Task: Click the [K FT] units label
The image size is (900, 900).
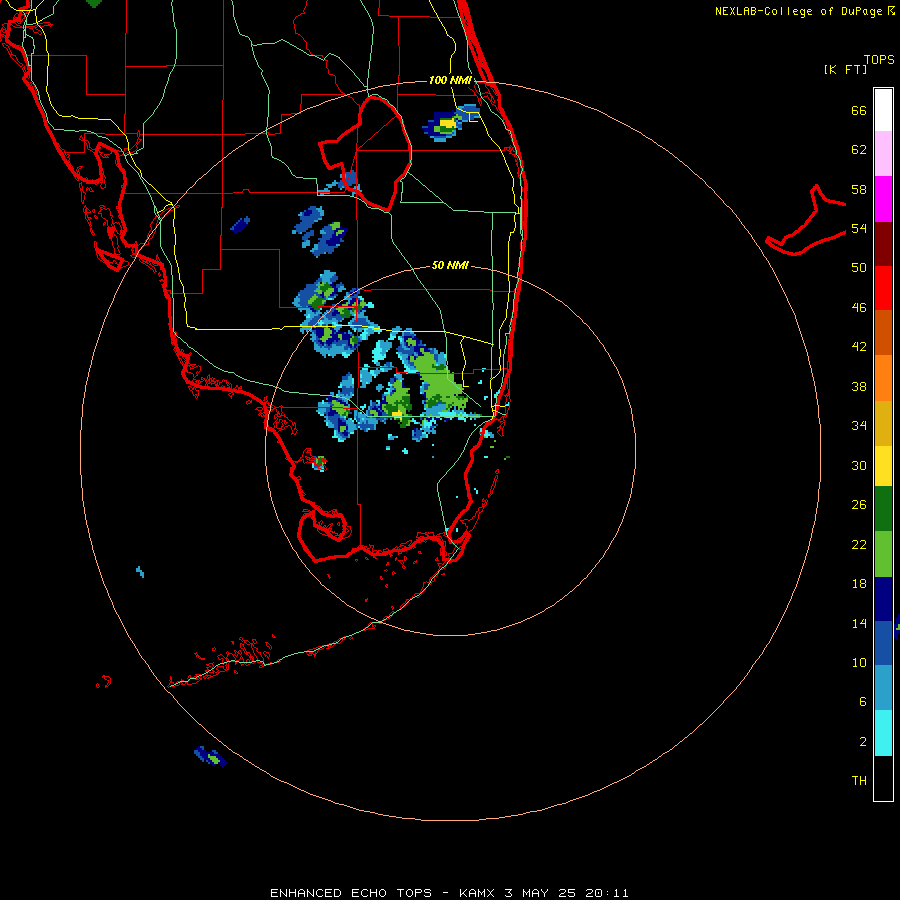Action: [x=845, y=69]
